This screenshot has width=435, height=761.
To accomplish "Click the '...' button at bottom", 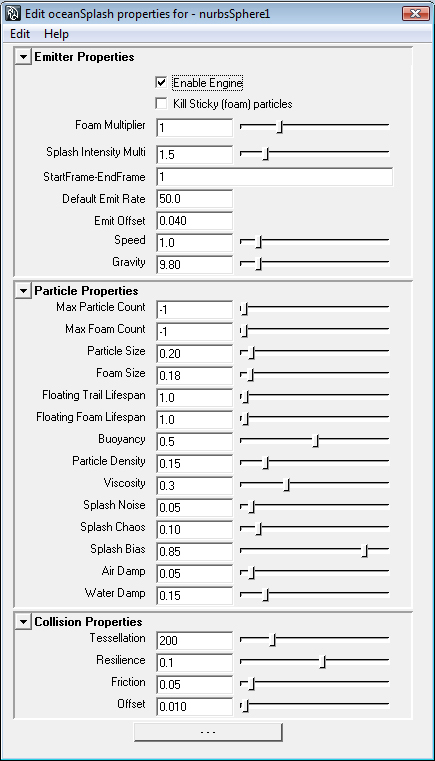I will click(x=208, y=732).
